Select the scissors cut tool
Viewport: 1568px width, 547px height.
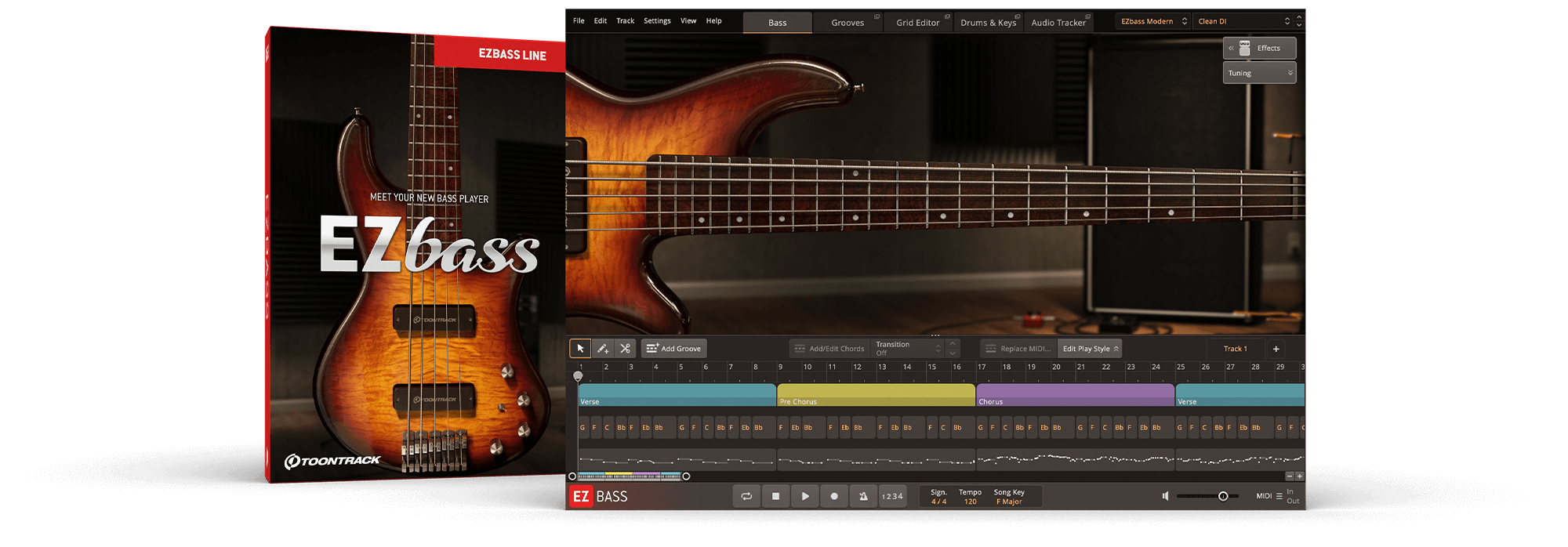click(x=625, y=349)
